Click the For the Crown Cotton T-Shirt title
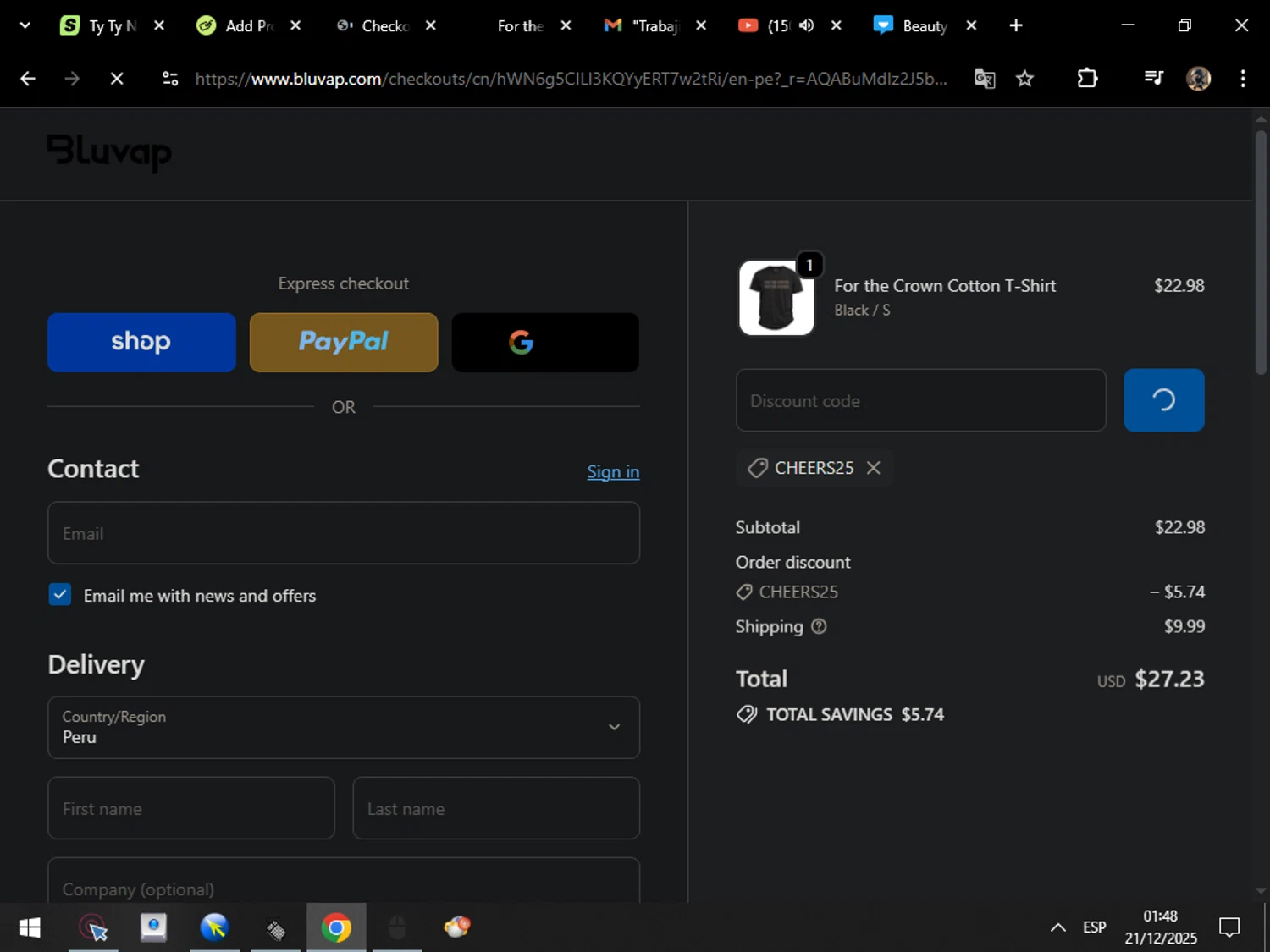This screenshot has height=952, width=1270. tap(945, 286)
